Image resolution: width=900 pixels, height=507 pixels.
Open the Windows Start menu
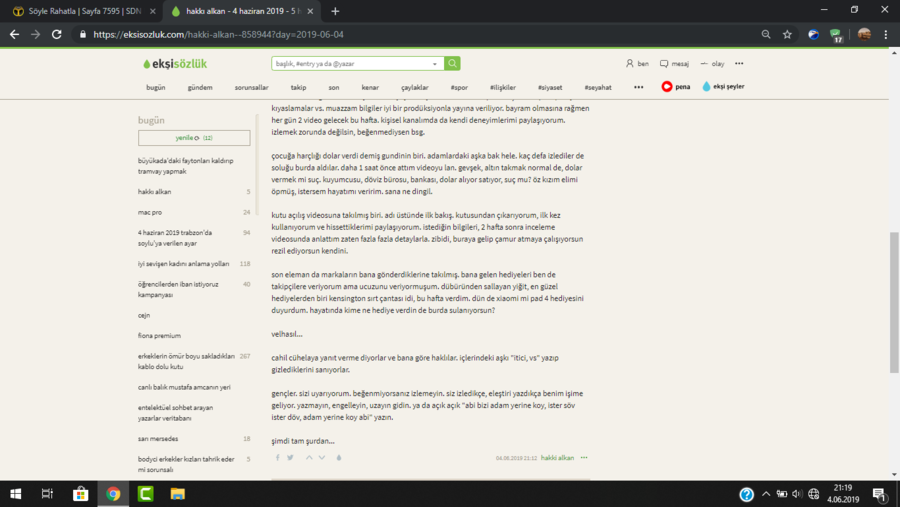click(15, 494)
